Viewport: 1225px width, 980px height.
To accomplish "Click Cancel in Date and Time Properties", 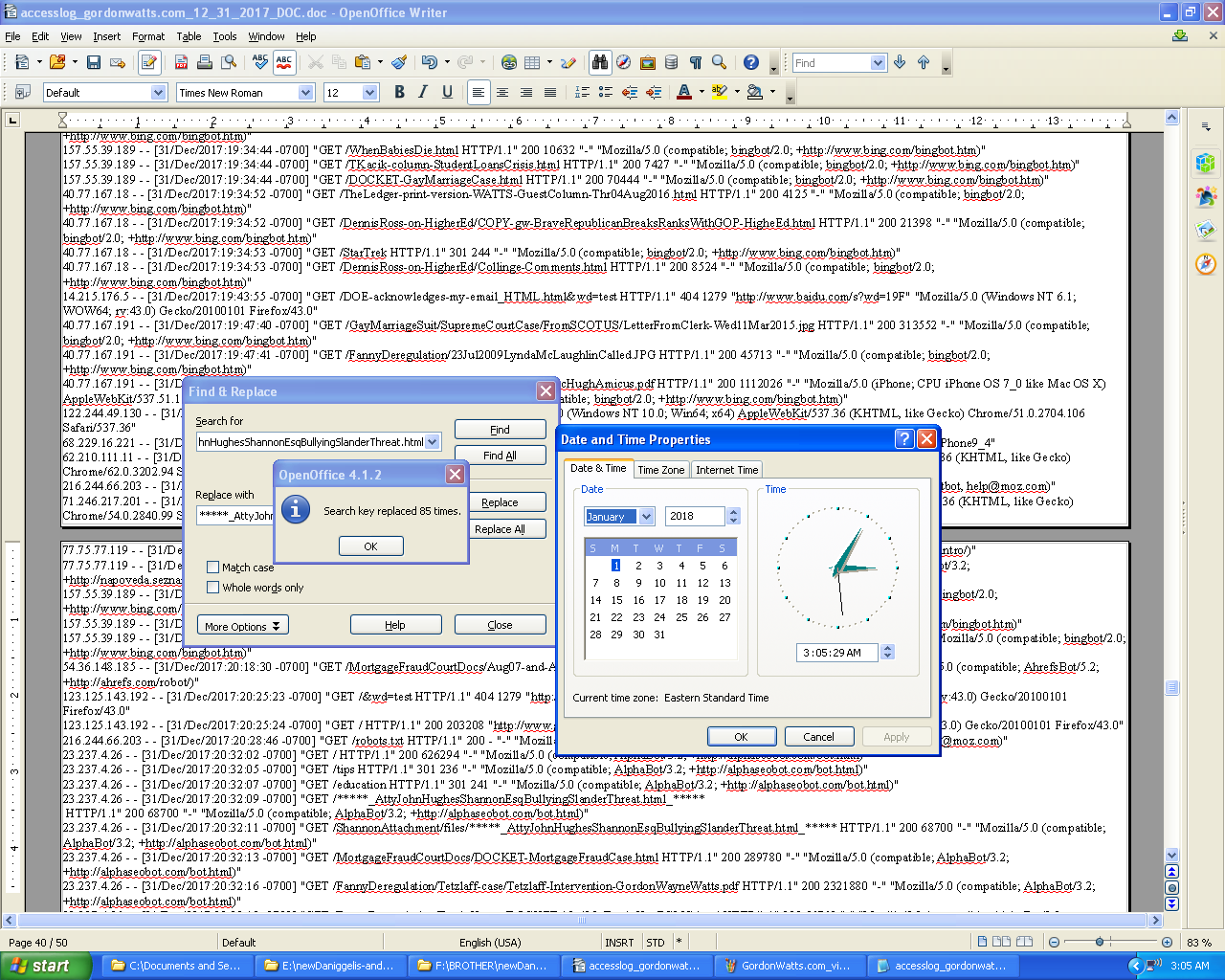I will pyautogui.click(x=818, y=737).
